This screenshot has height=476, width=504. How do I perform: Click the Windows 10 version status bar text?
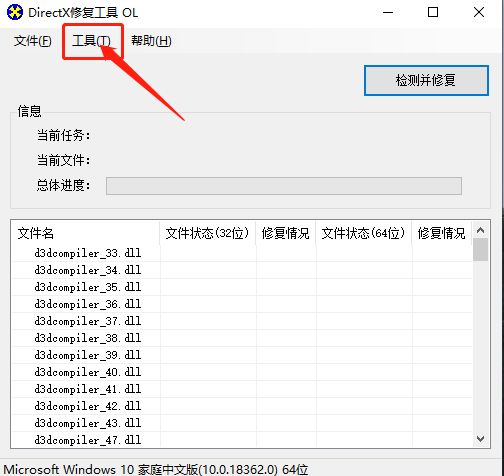pyautogui.click(x=156, y=469)
